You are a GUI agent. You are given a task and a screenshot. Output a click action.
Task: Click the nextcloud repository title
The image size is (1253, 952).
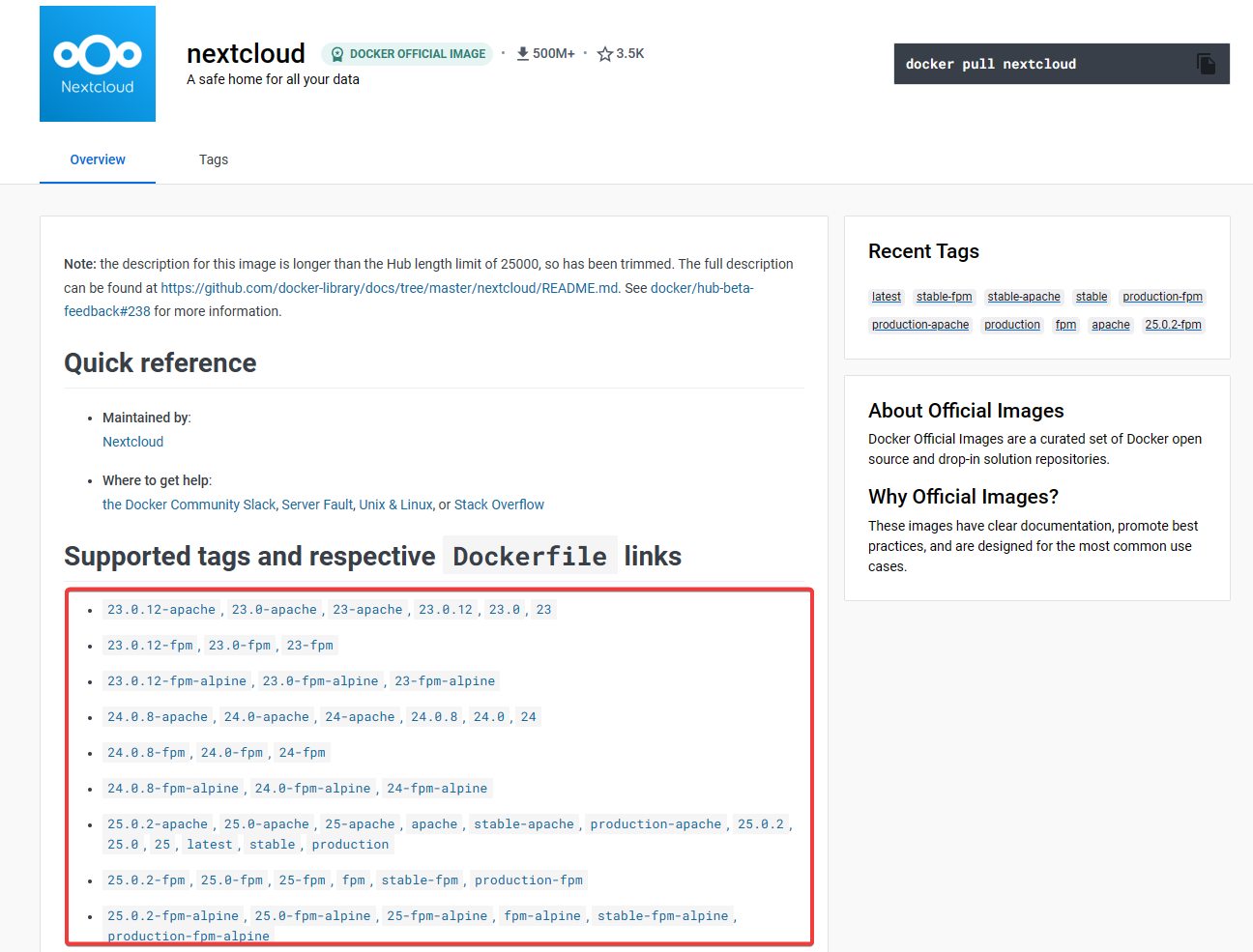(x=246, y=53)
